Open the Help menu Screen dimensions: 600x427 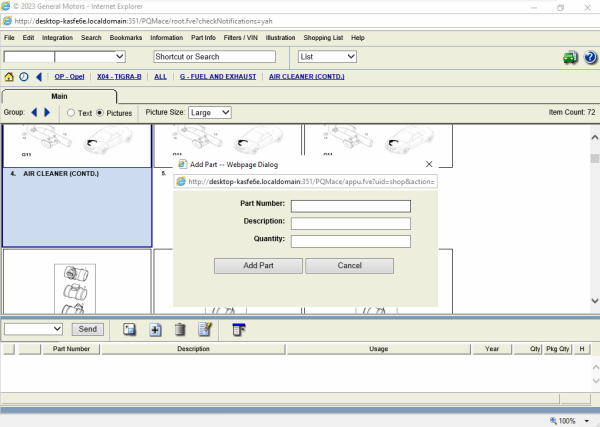358,38
